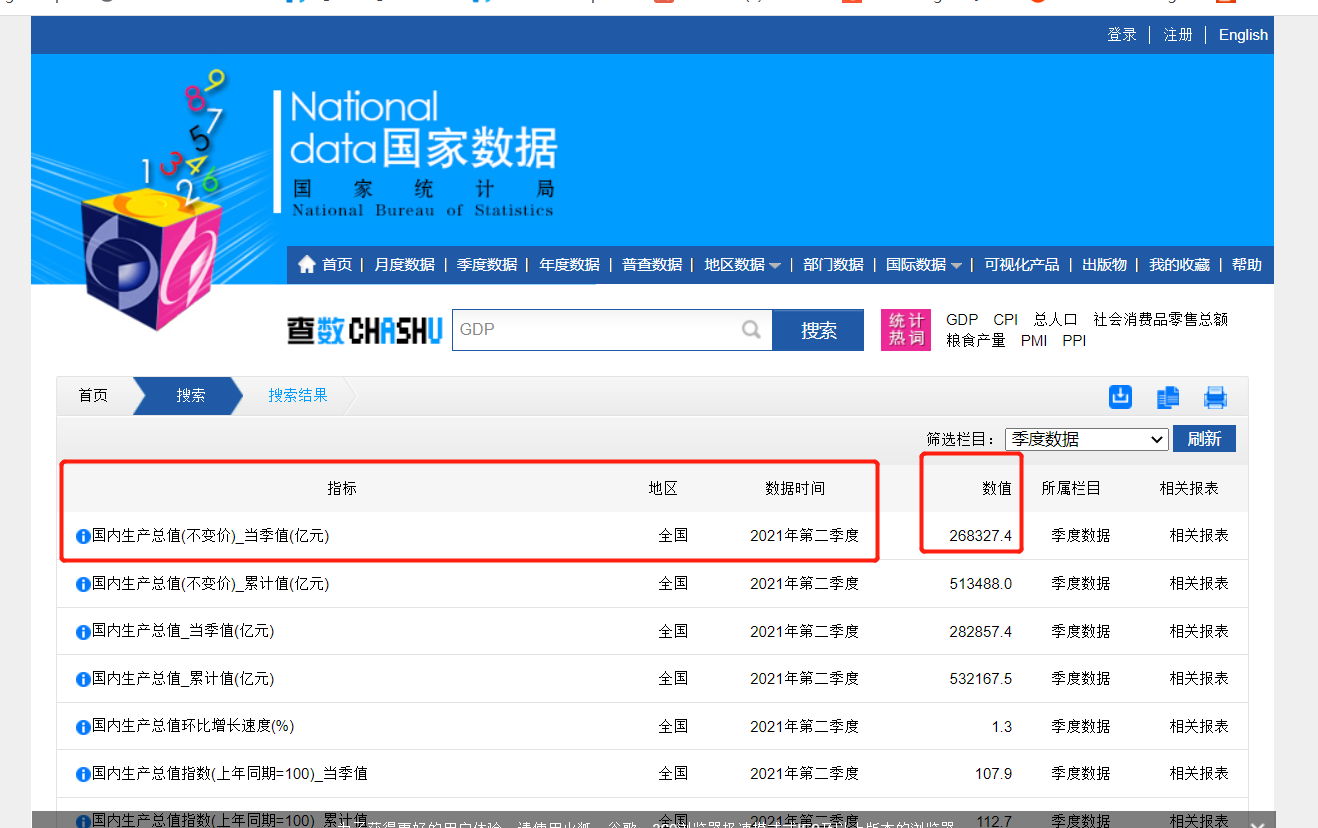Click 搜索结果 breadcrumb item
This screenshot has height=828, width=1318.
pos(298,396)
